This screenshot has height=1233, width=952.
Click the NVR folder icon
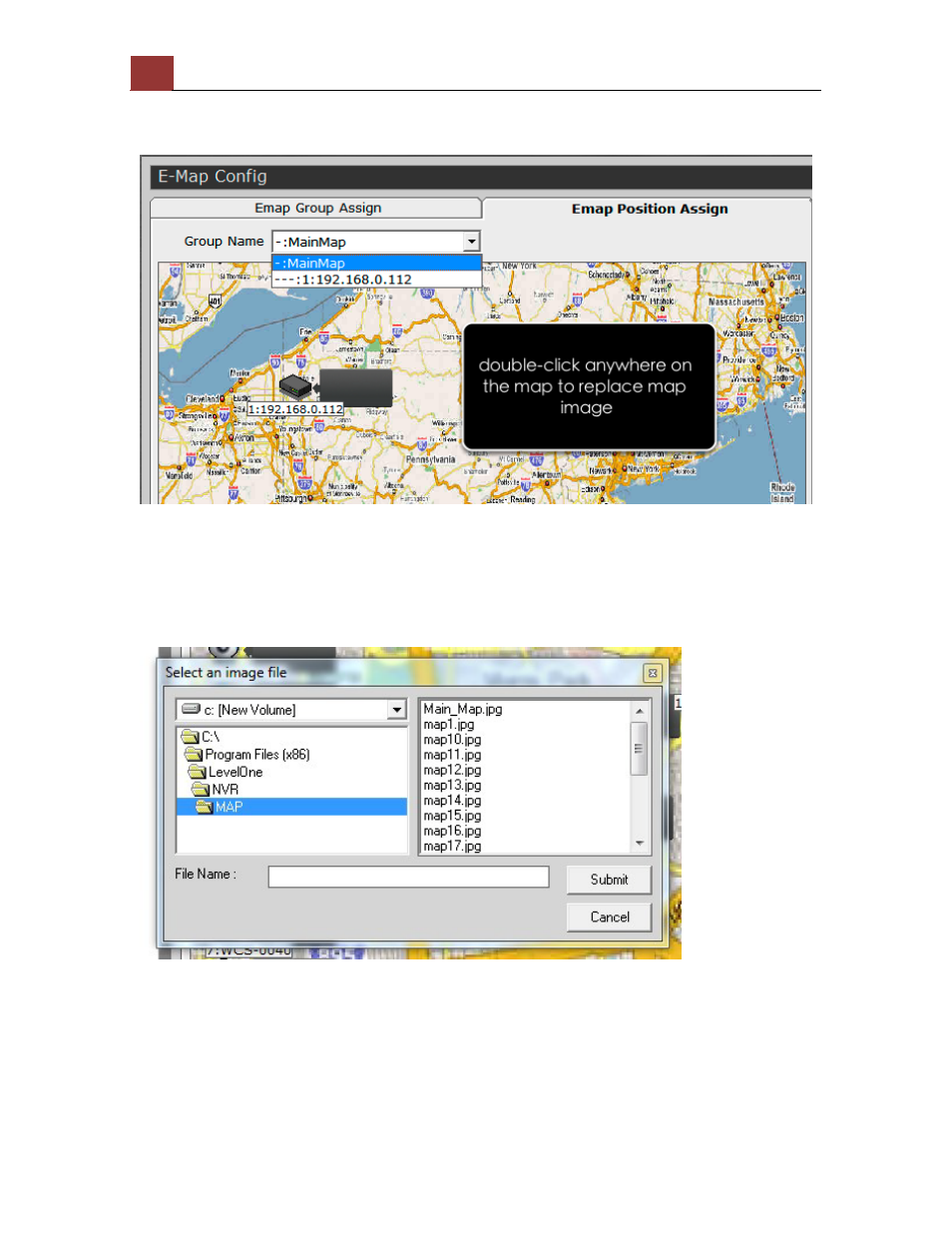(x=200, y=790)
